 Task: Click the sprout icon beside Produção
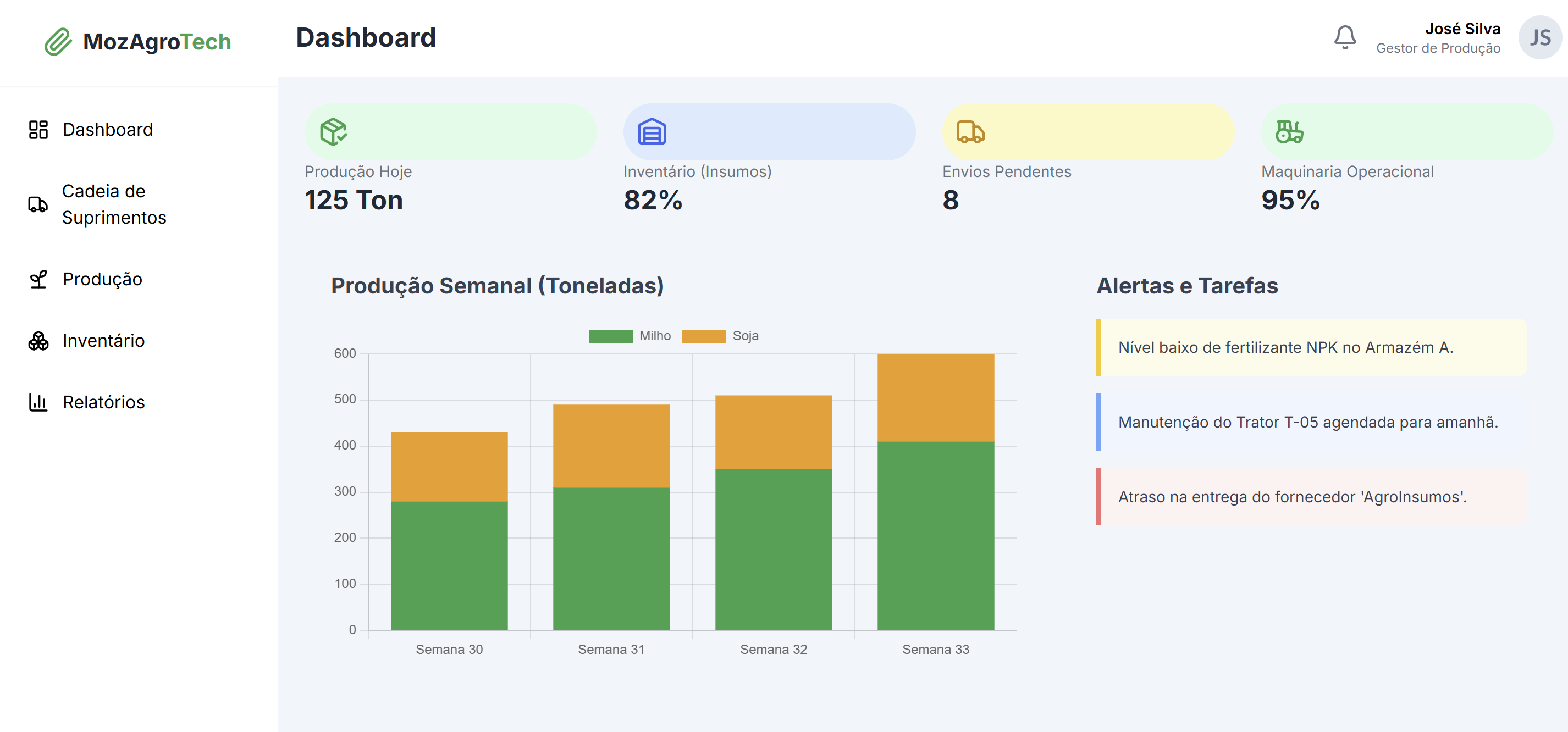tap(38, 279)
